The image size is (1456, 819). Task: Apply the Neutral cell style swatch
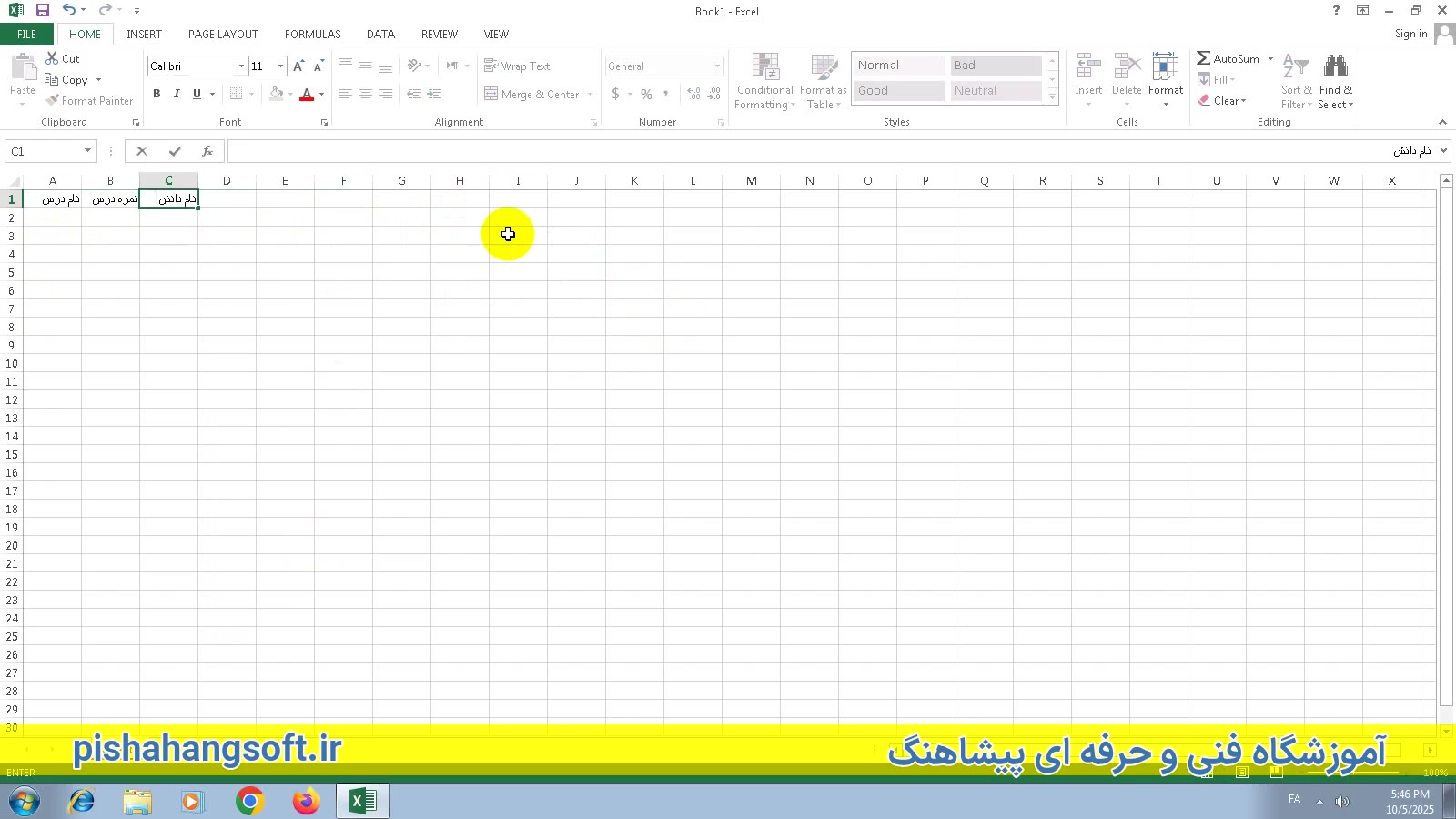(996, 91)
